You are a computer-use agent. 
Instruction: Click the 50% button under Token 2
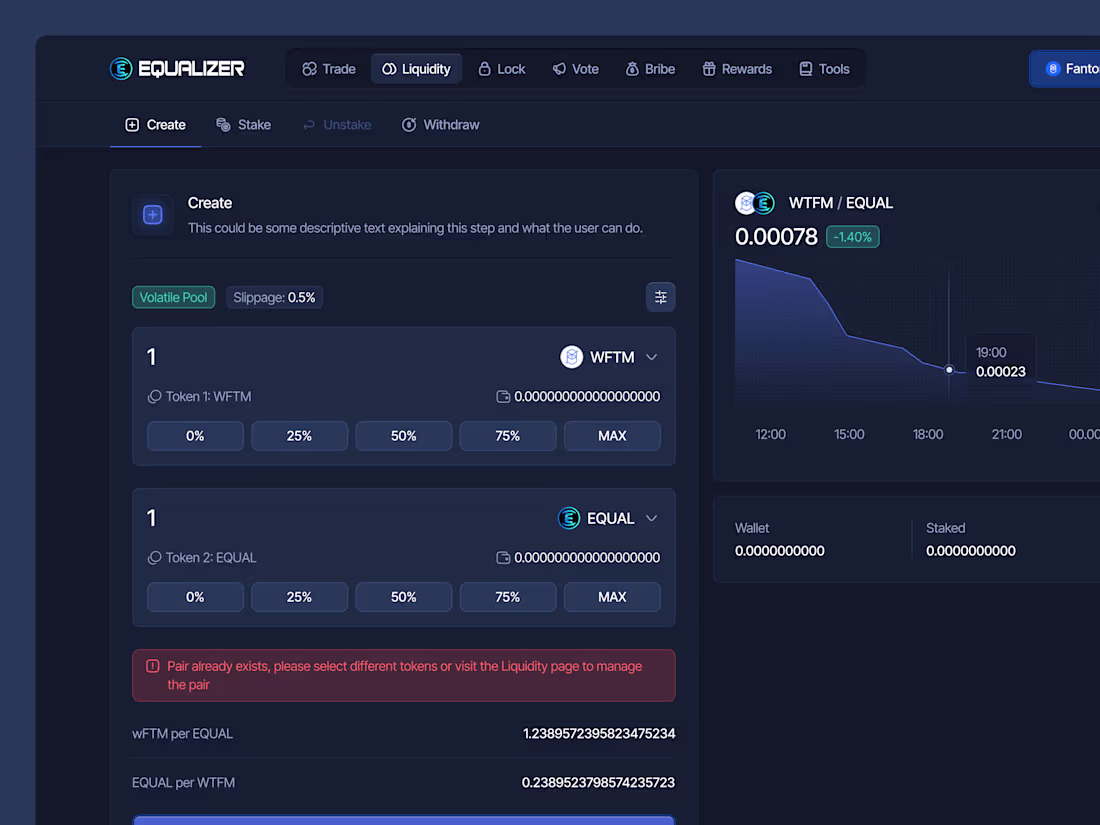[x=403, y=596]
